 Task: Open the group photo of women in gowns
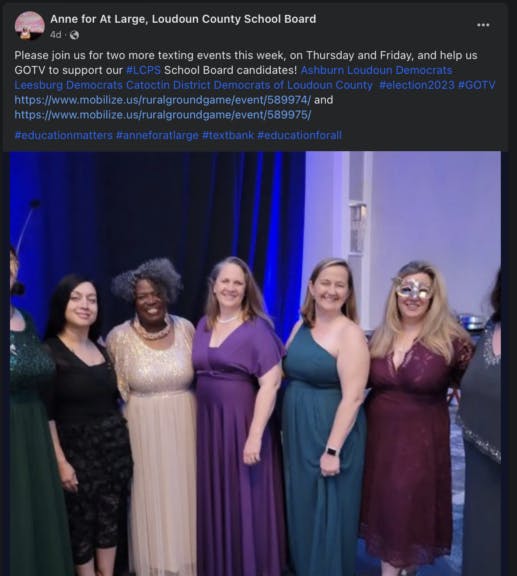(255, 364)
